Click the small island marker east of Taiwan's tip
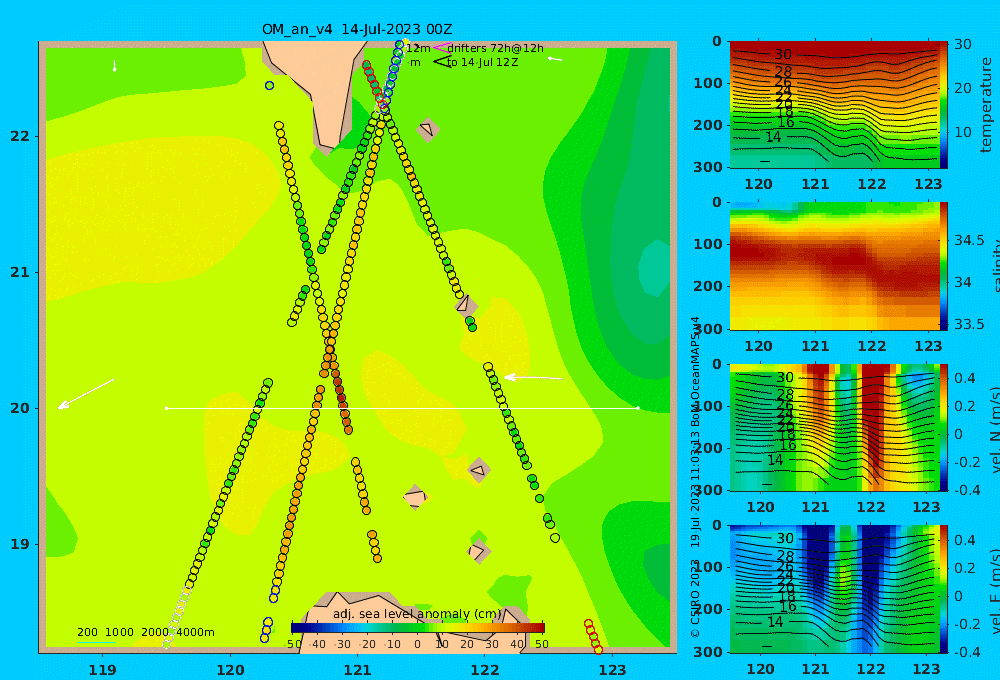The width and height of the screenshot is (1000, 680). [428, 130]
